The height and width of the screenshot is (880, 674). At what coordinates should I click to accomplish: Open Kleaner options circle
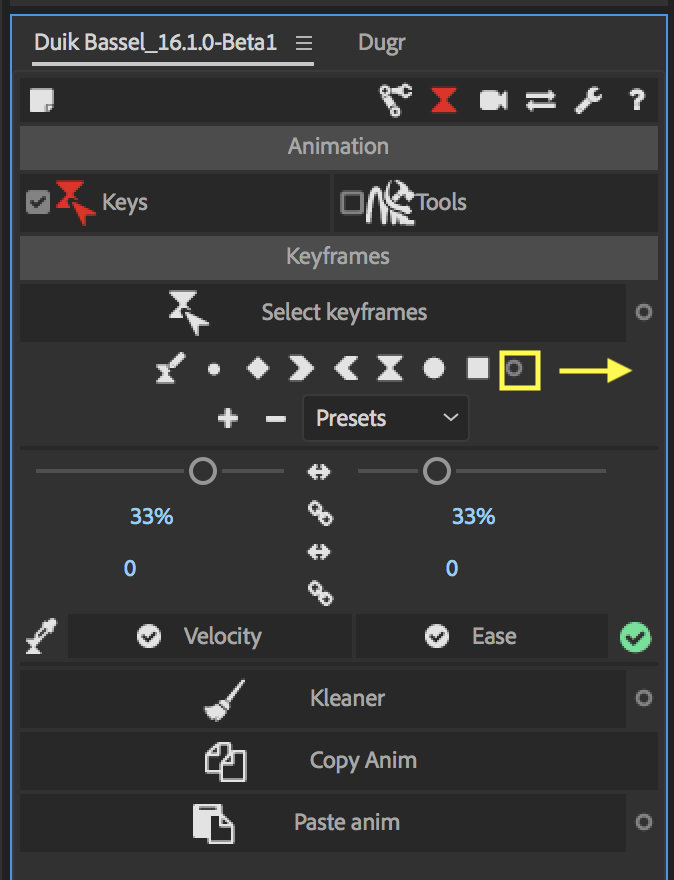click(x=644, y=698)
